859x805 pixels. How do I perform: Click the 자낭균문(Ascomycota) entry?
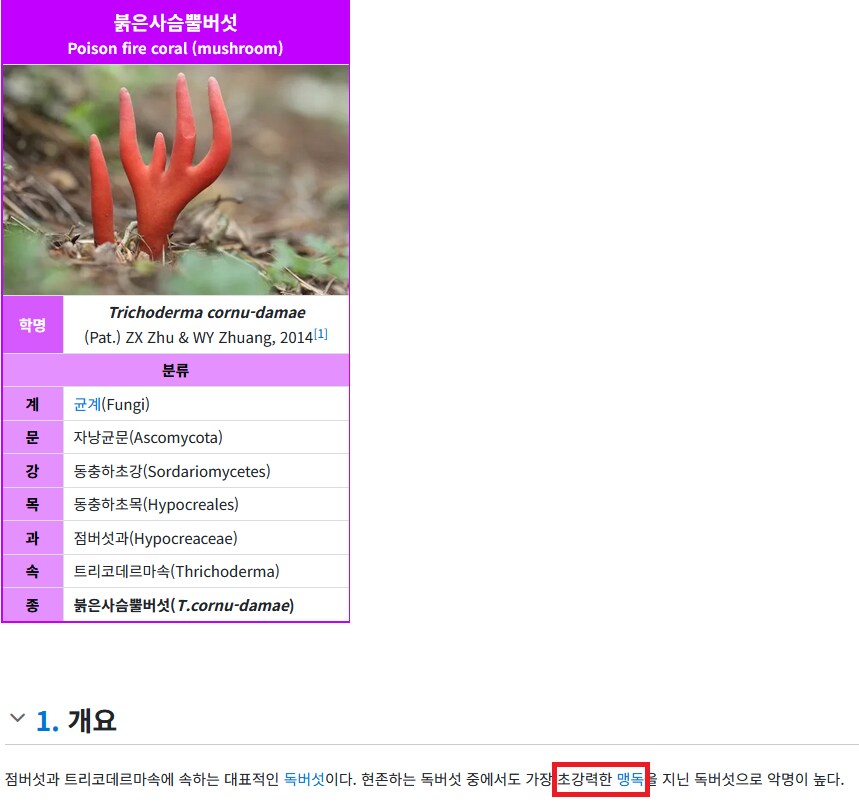148,437
